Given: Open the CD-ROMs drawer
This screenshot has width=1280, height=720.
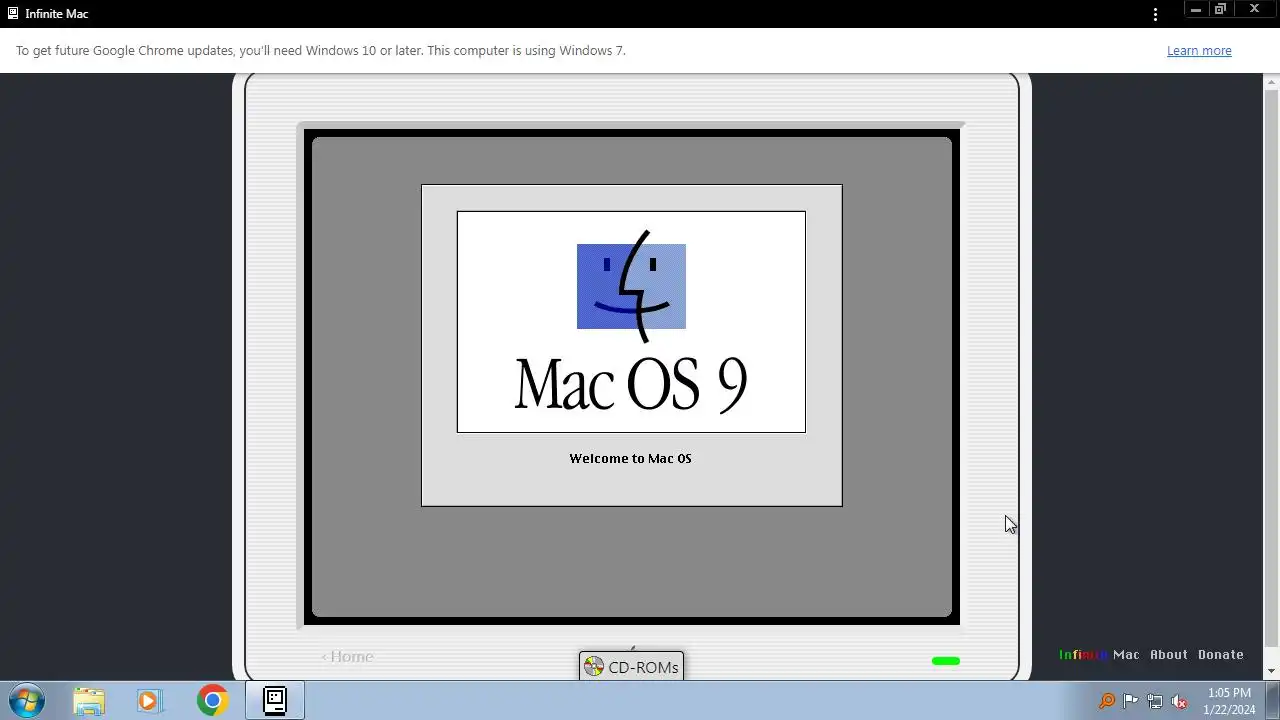Looking at the screenshot, I should (631, 667).
